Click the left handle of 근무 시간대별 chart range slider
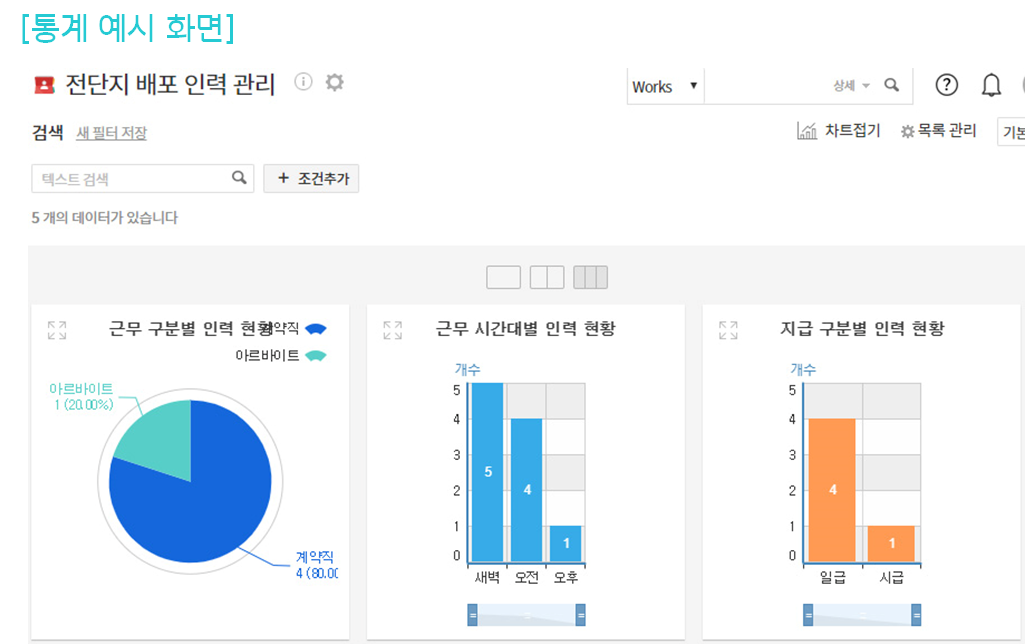1025x644 pixels. (472, 615)
